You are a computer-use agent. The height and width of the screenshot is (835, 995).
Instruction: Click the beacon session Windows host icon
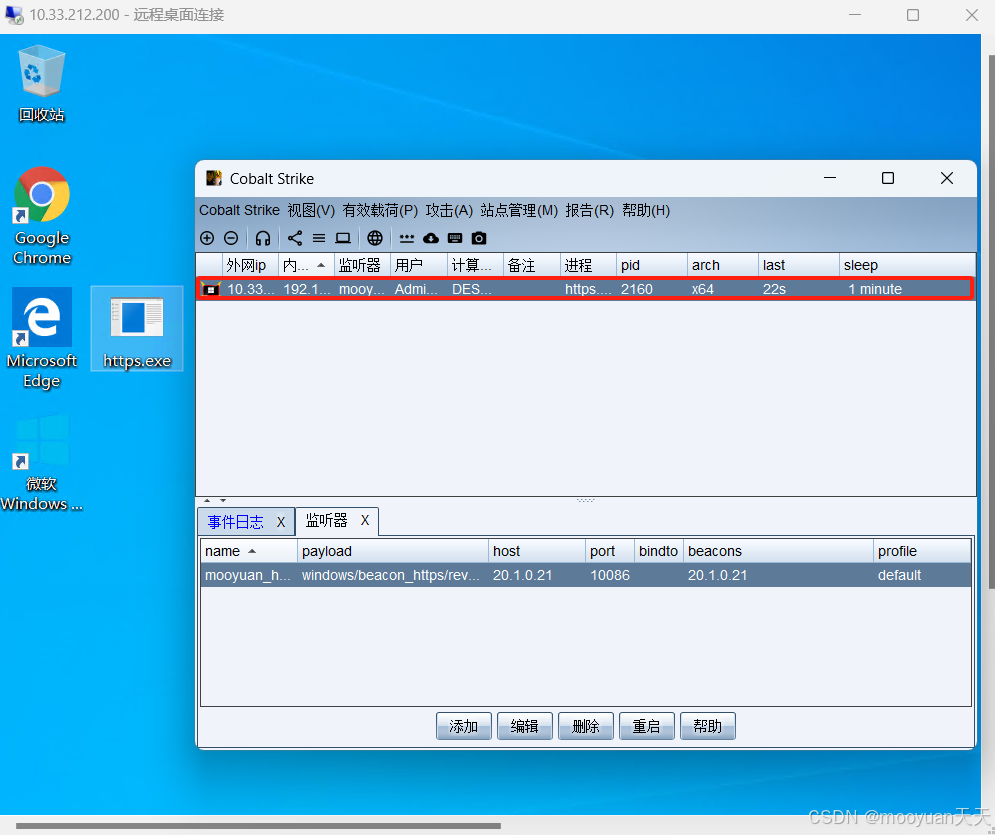click(210, 289)
